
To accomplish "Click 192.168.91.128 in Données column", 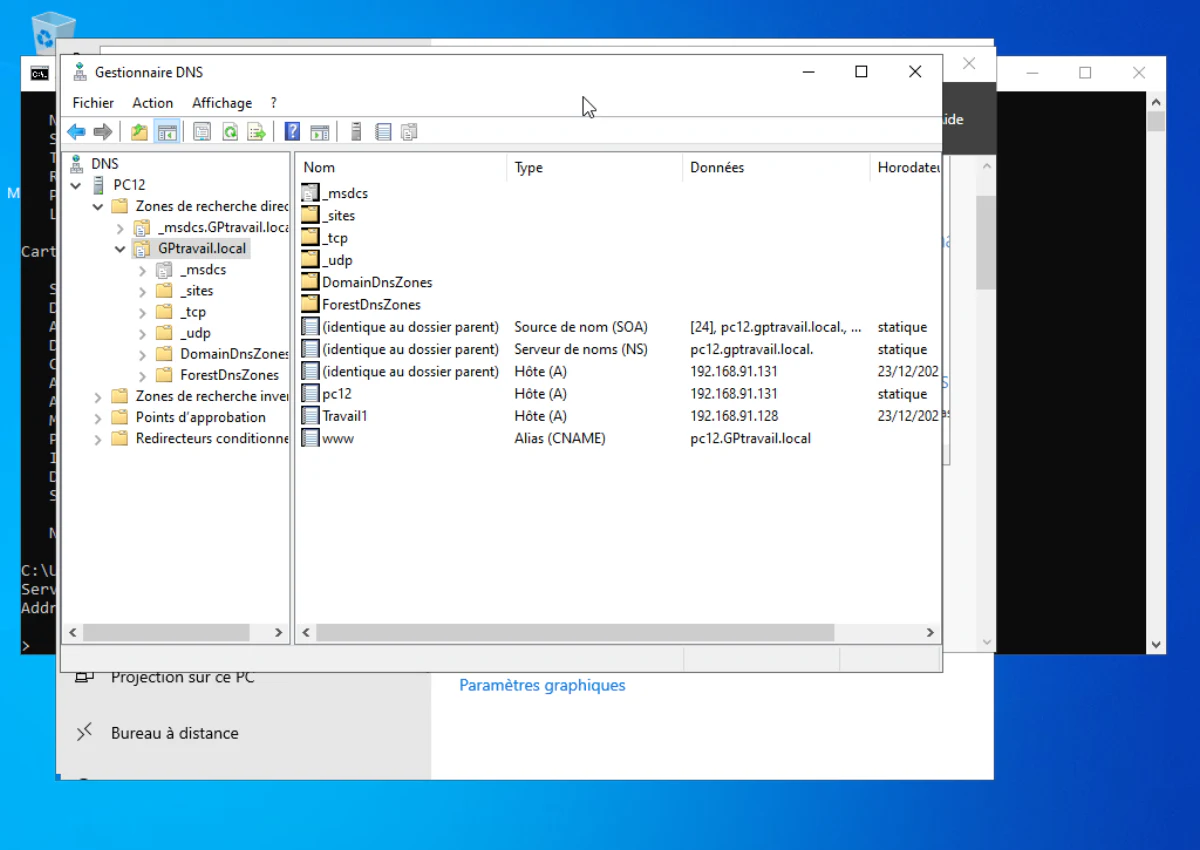I will pyautogui.click(x=734, y=416).
